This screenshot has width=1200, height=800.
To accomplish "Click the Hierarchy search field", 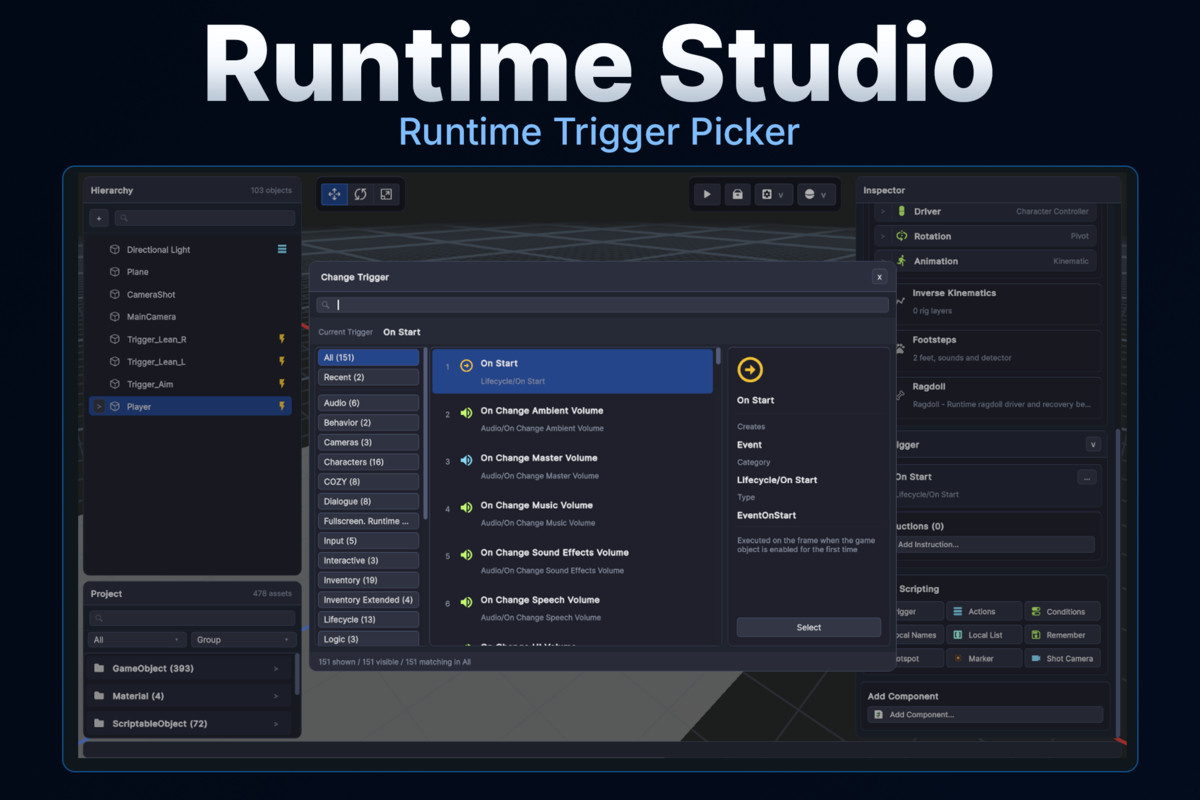I will click(x=204, y=218).
